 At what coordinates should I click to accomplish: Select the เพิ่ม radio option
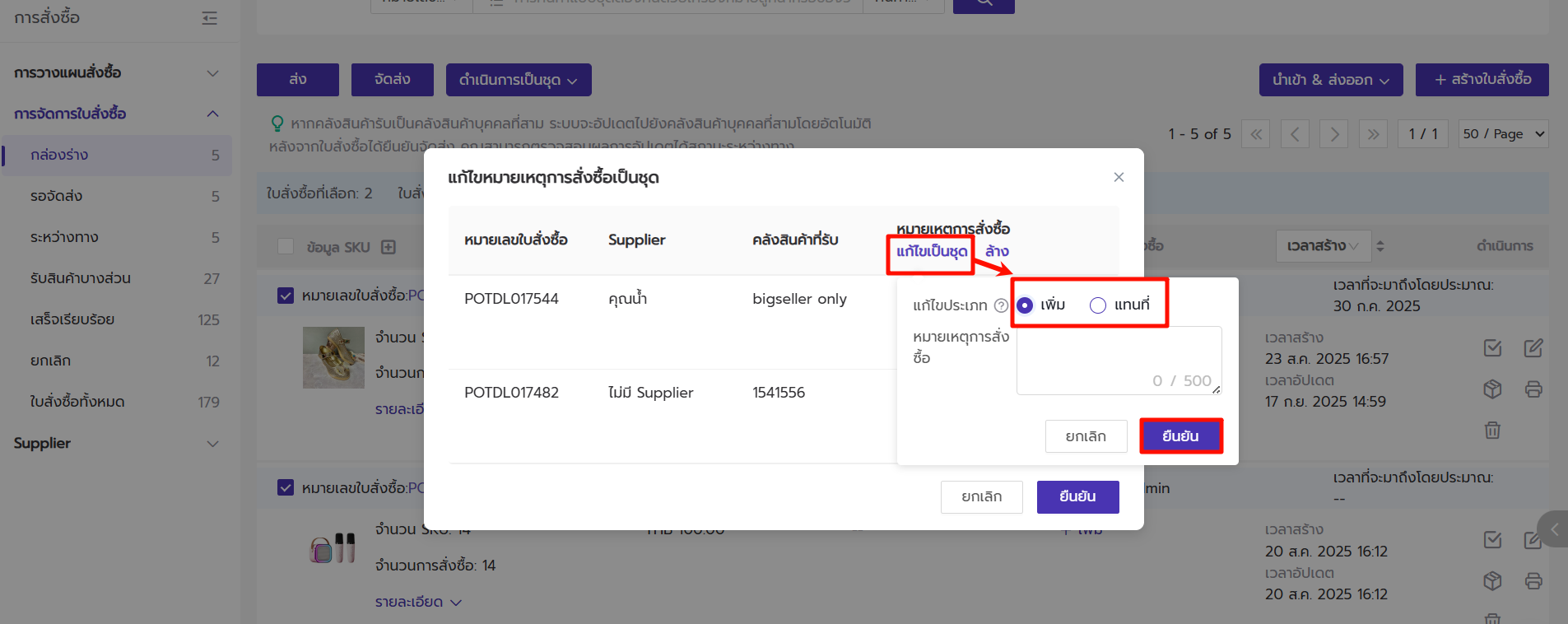tap(1025, 305)
